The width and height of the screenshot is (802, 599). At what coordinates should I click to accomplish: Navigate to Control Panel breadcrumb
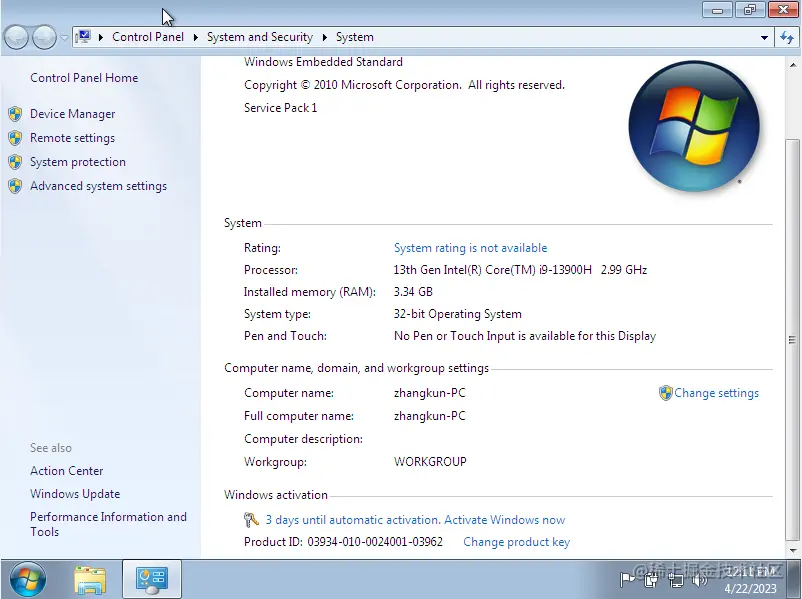148,37
